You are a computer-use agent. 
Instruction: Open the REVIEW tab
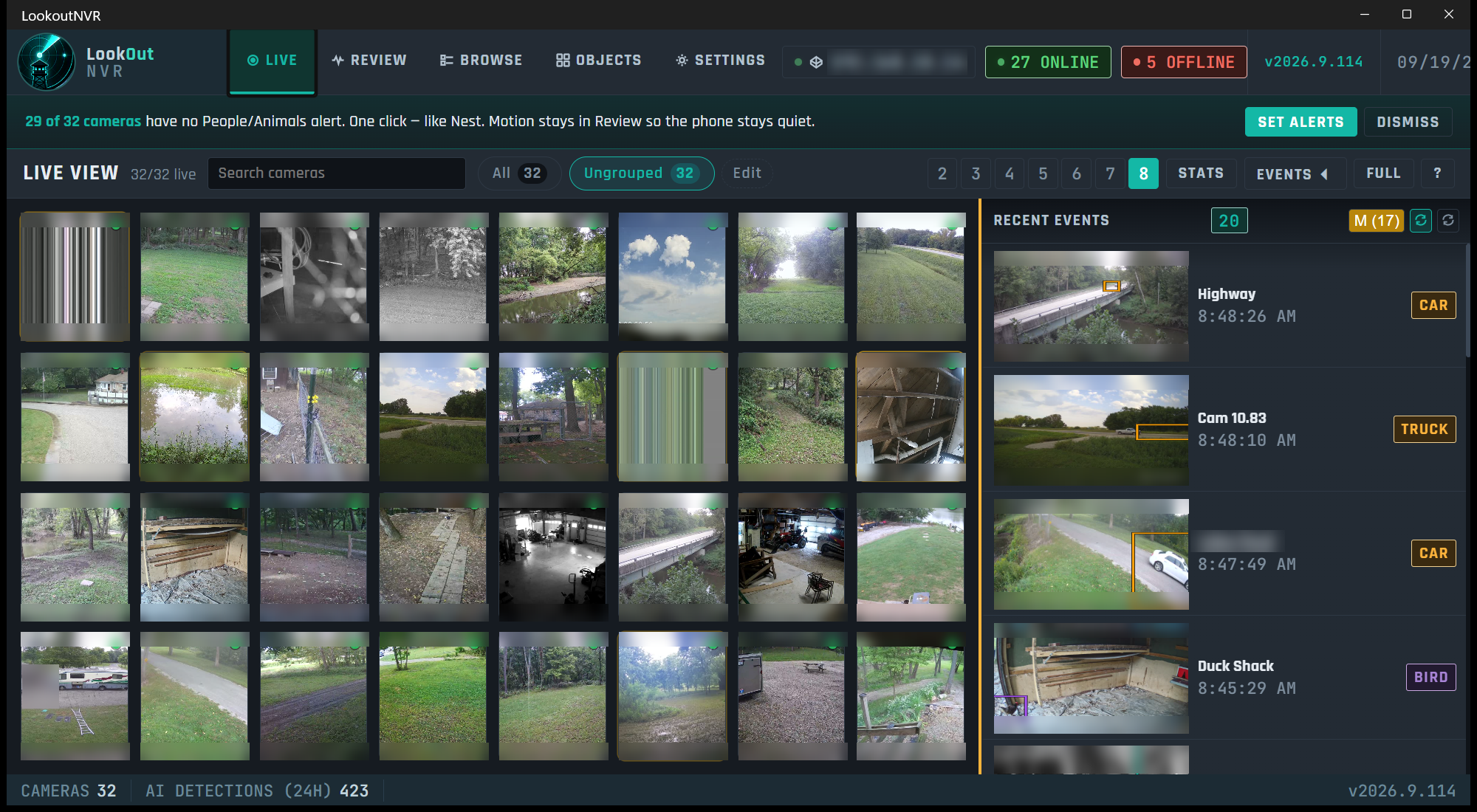pos(369,61)
